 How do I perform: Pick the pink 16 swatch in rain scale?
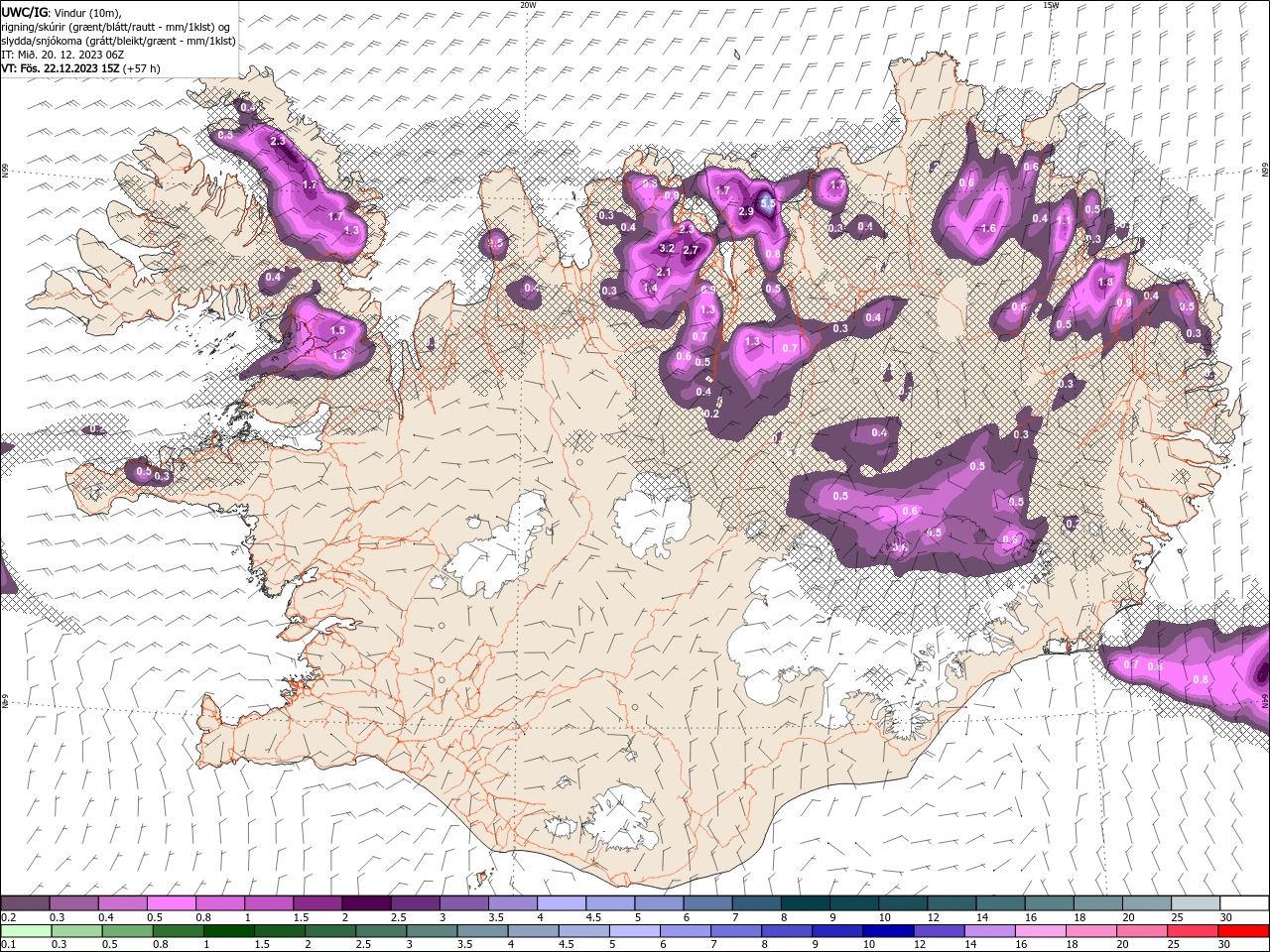point(1040,931)
